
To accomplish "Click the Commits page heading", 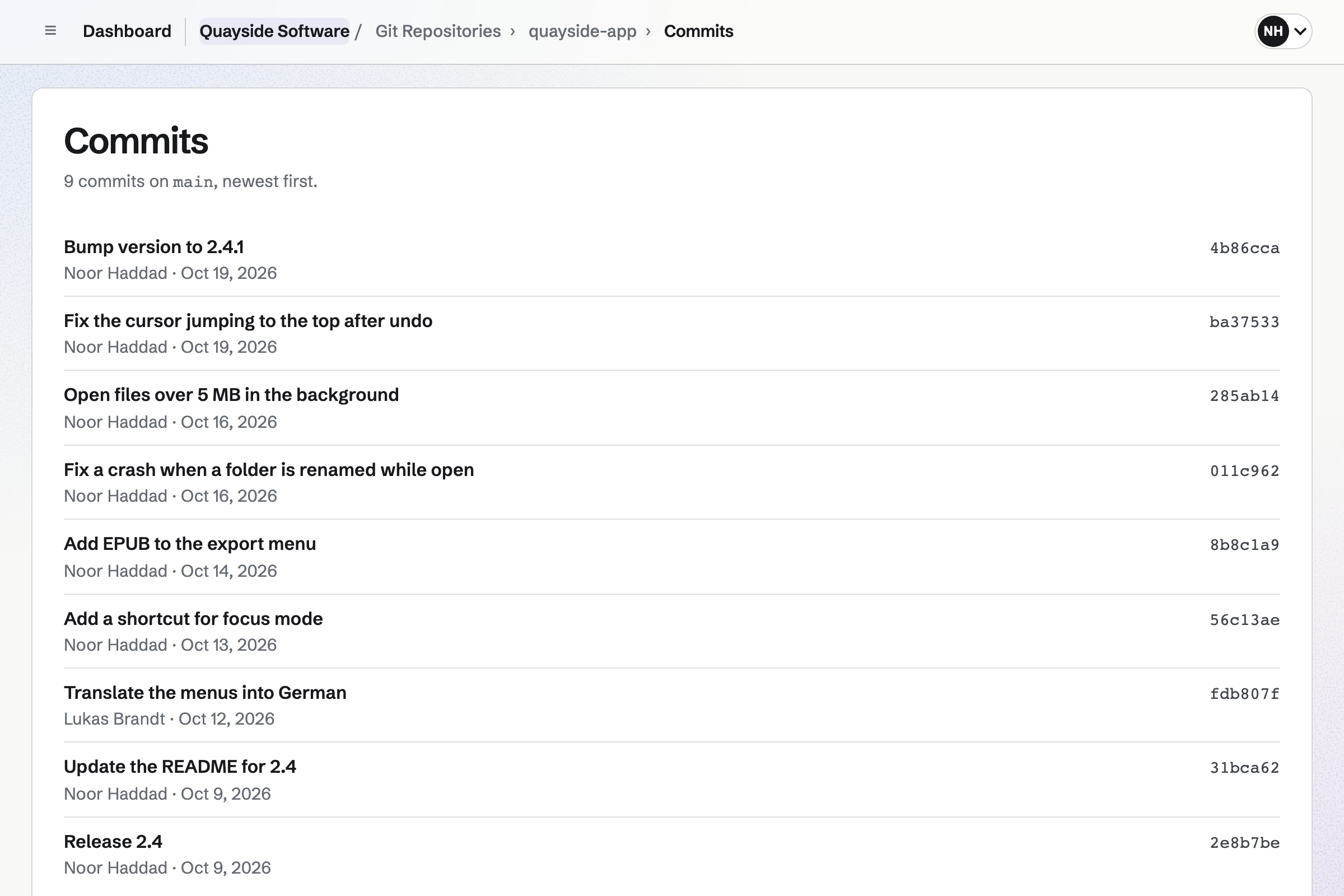I will pyautogui.click(x=136, y=141).
